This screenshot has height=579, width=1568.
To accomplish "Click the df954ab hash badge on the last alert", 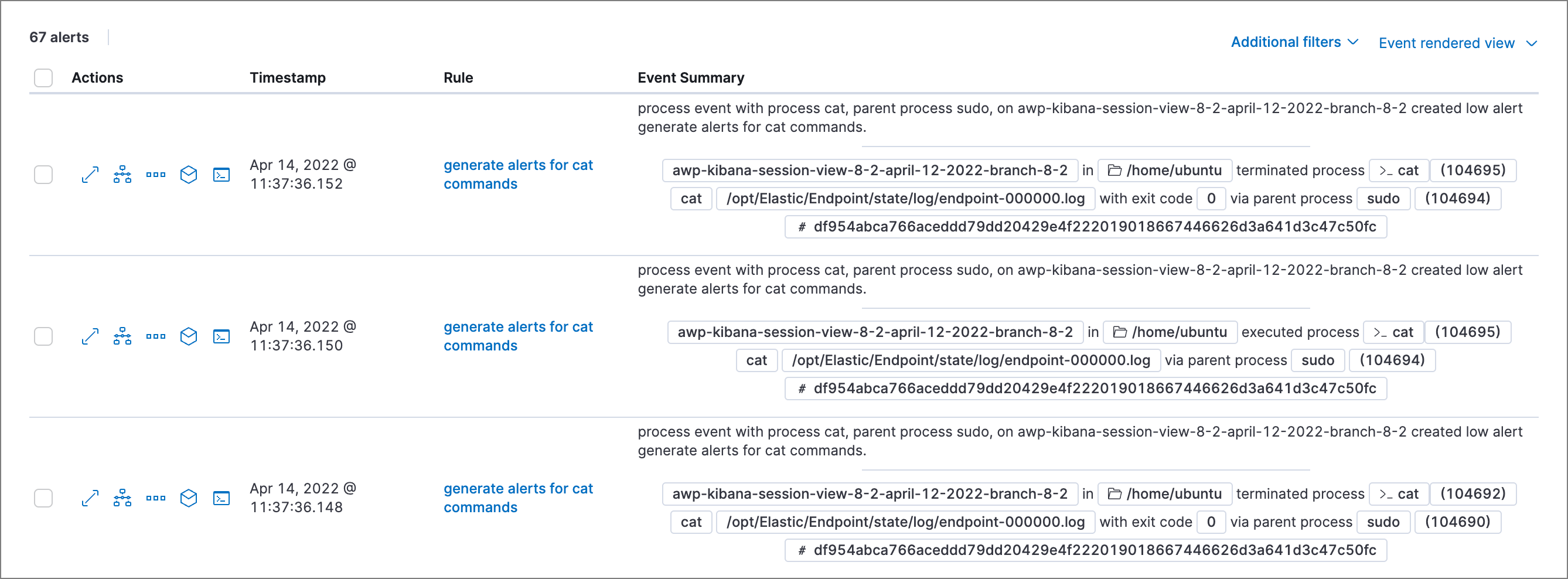I will pyautogui.click(x=1085, y=550).
